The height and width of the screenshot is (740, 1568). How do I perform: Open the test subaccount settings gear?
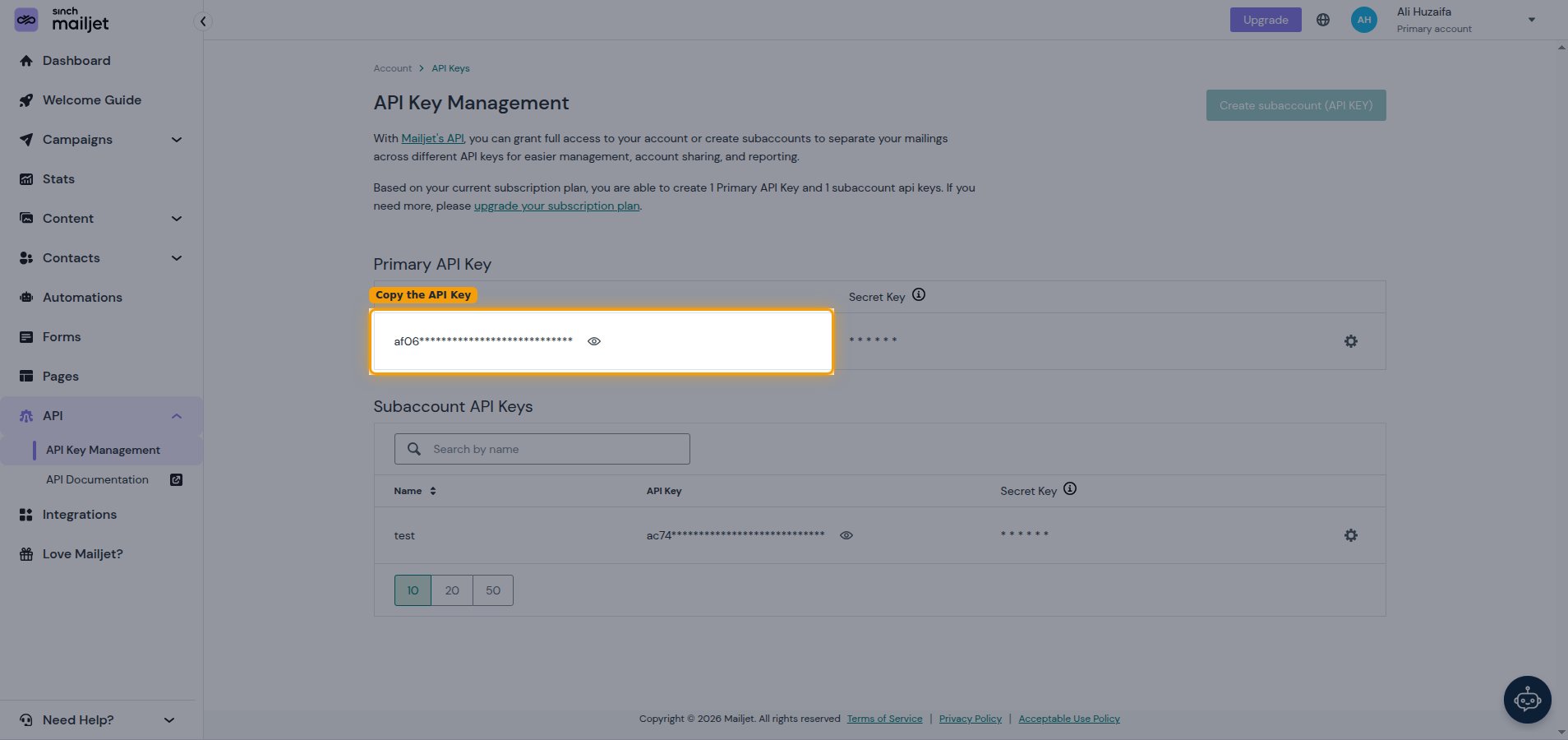tap(1351, 535)
